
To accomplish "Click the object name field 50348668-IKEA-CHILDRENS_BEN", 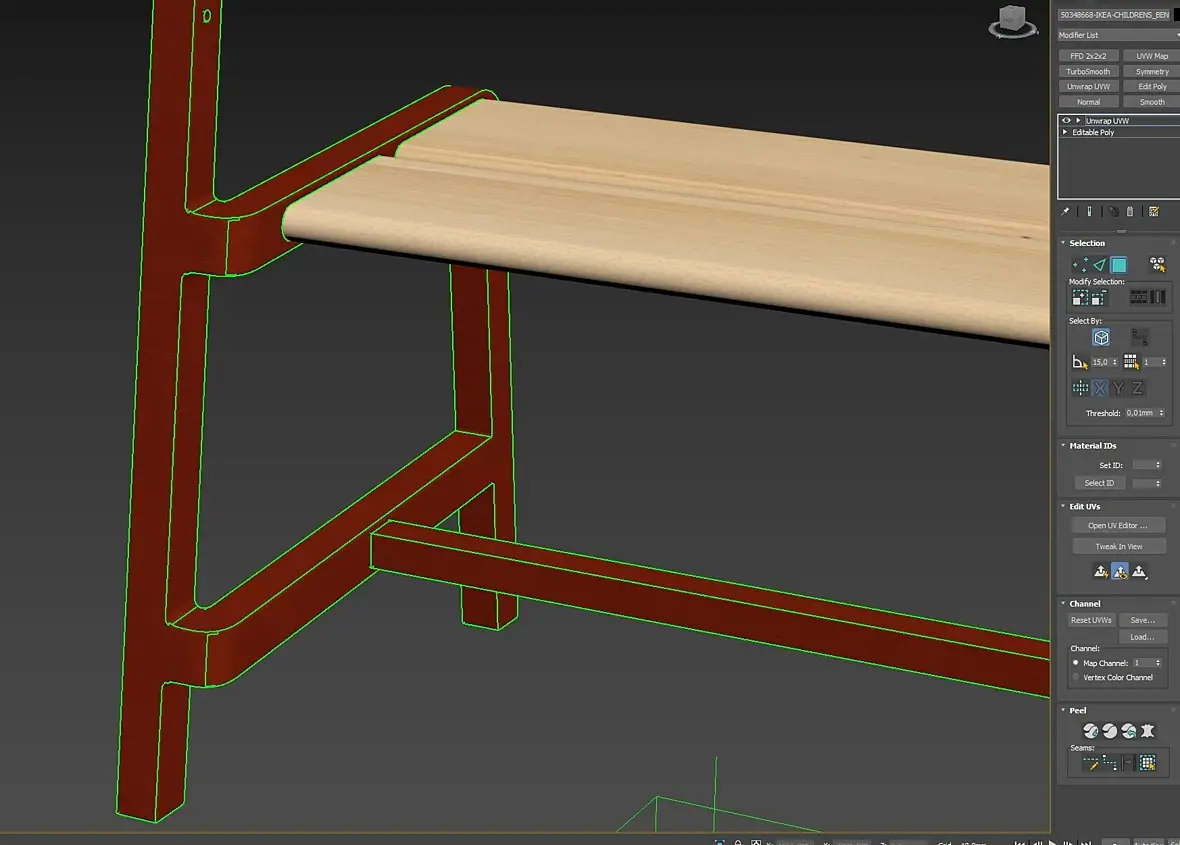I will click(x=1115, y=14).
